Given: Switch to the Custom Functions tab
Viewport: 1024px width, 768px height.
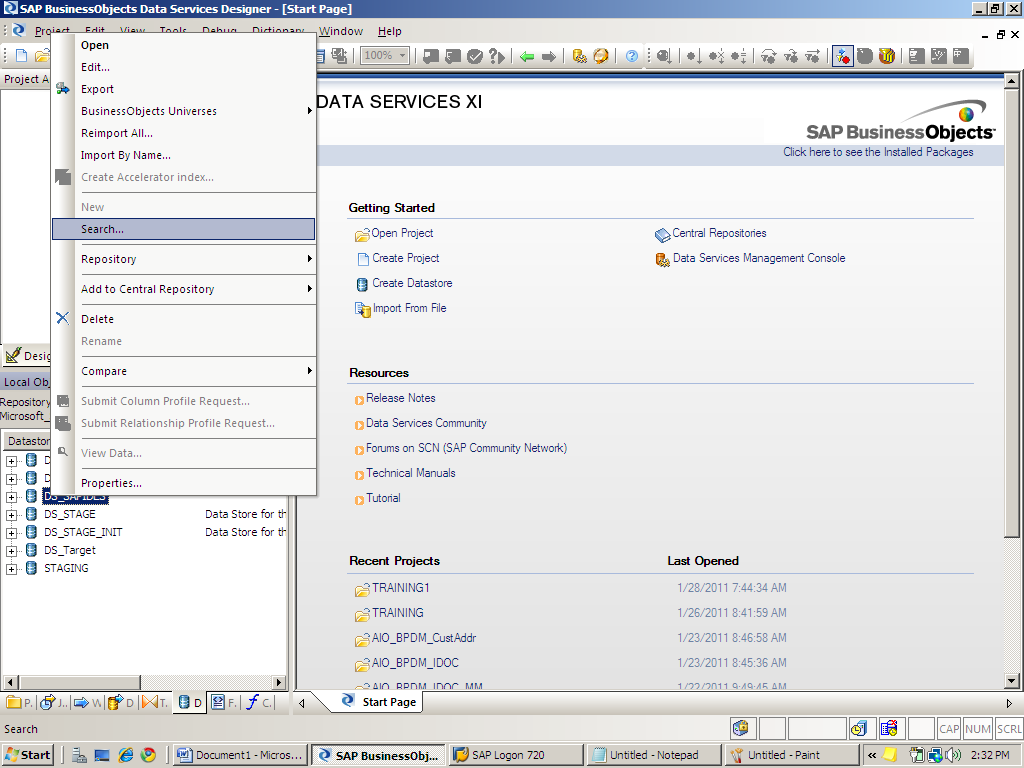Looking at the screenshot, I should point(258,703).
